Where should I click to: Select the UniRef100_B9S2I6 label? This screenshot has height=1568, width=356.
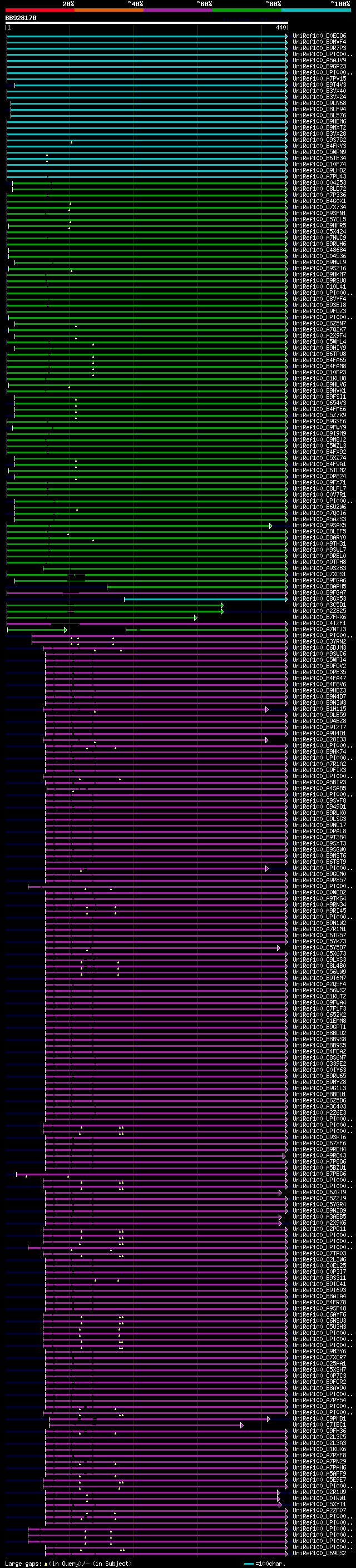tap(319, 269)
